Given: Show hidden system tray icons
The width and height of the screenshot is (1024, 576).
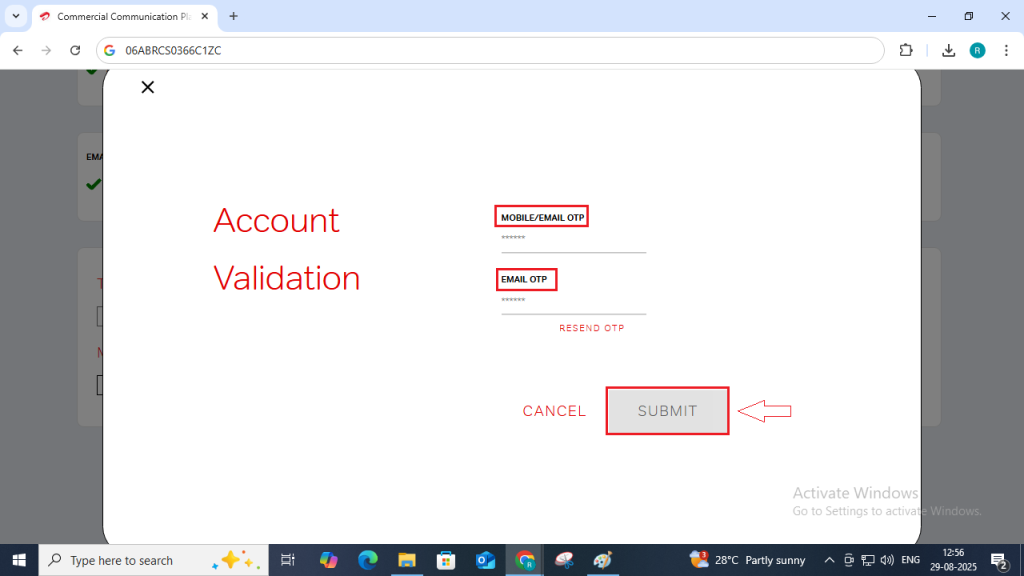Looking at the screenshot, I should [829, 560].
